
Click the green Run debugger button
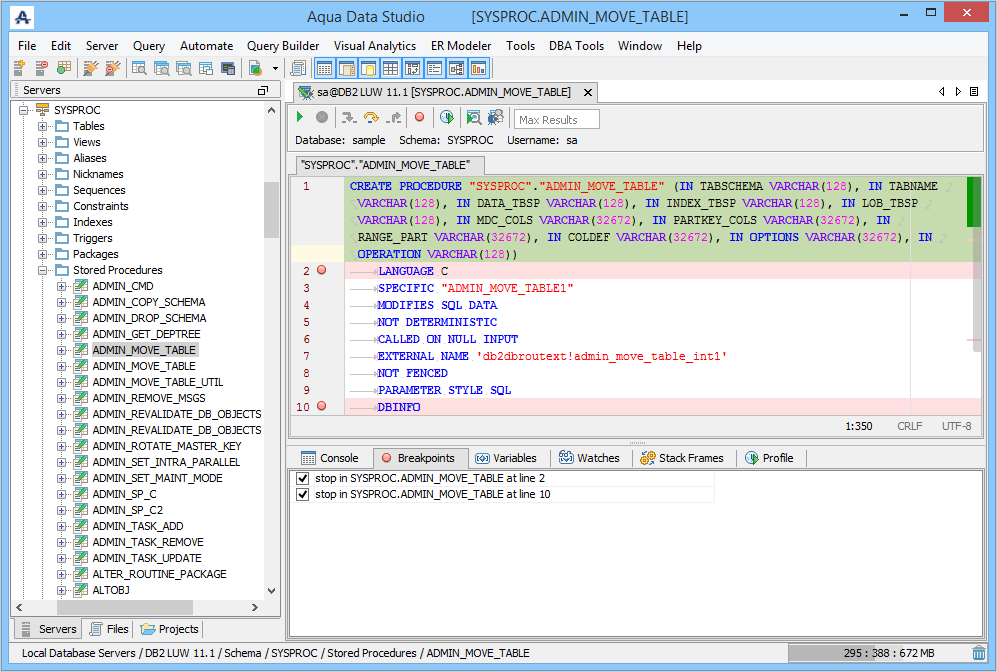click(x=300, y=118)
